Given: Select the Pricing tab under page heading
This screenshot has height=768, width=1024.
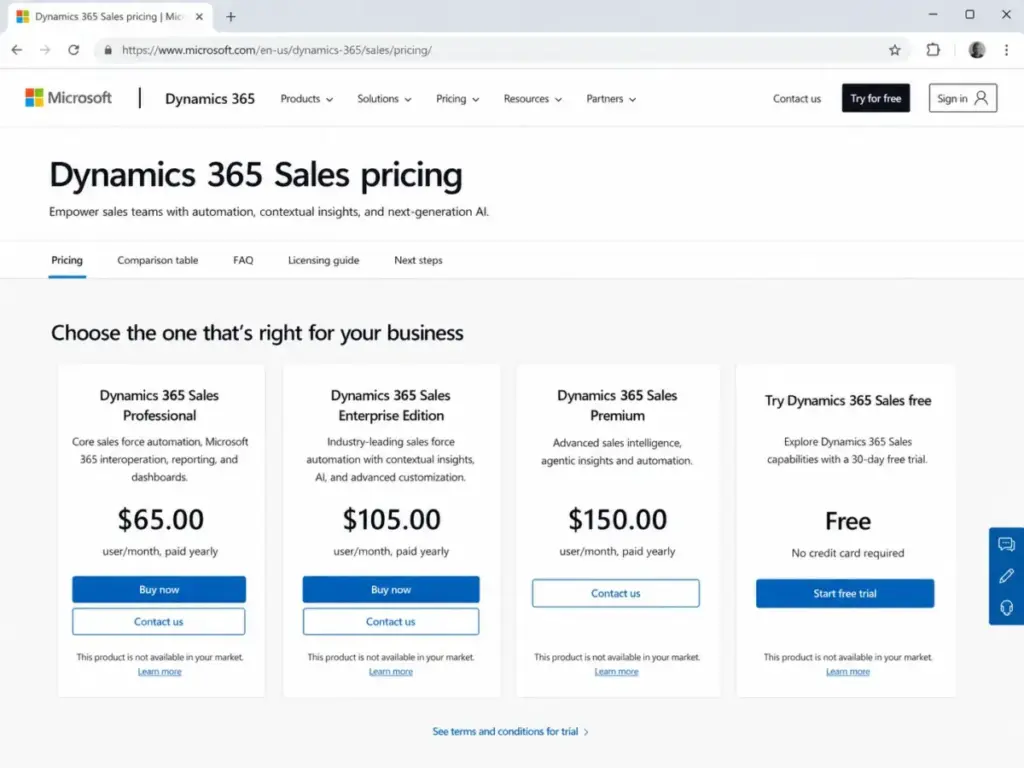Looking at the screenshot, I should (67, 260).
